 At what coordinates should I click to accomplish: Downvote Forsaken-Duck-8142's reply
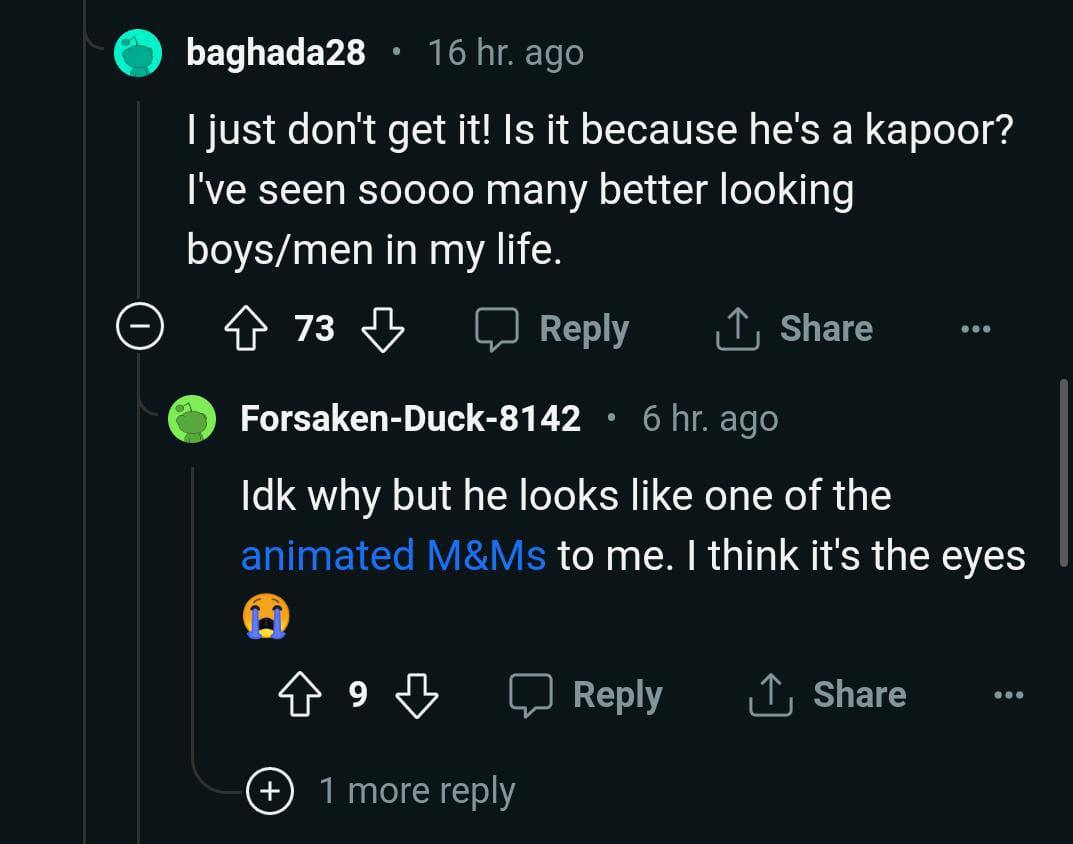[x=417, y=695]
